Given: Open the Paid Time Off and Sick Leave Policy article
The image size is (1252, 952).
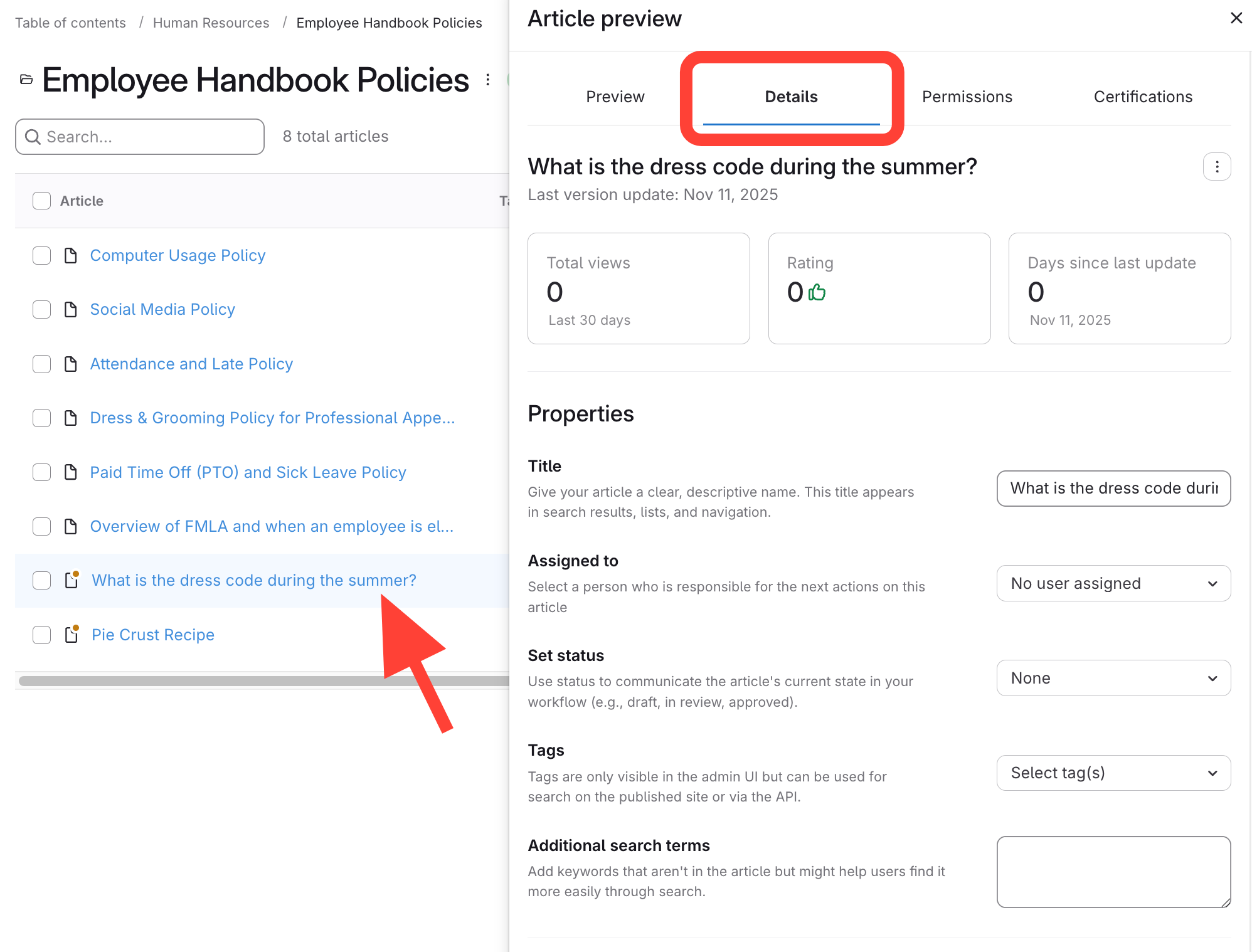Looking at the screenshot, I should [248, 472].
